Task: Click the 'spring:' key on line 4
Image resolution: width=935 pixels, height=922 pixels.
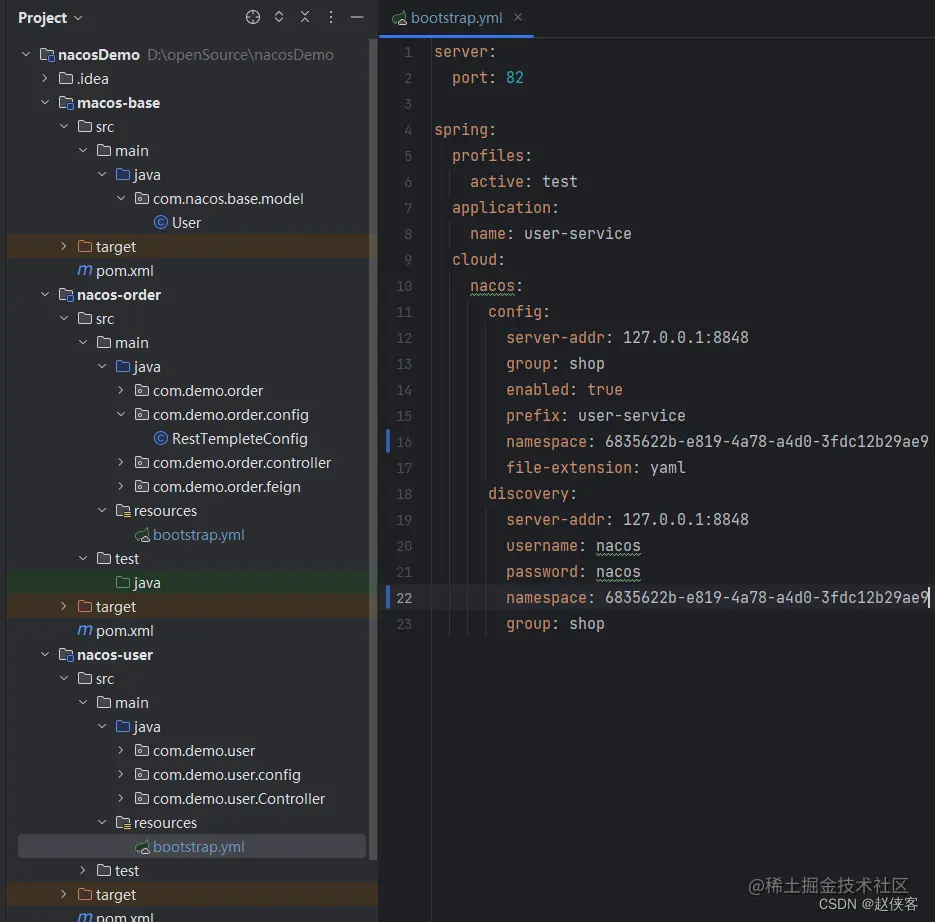Action: [465, 129]
